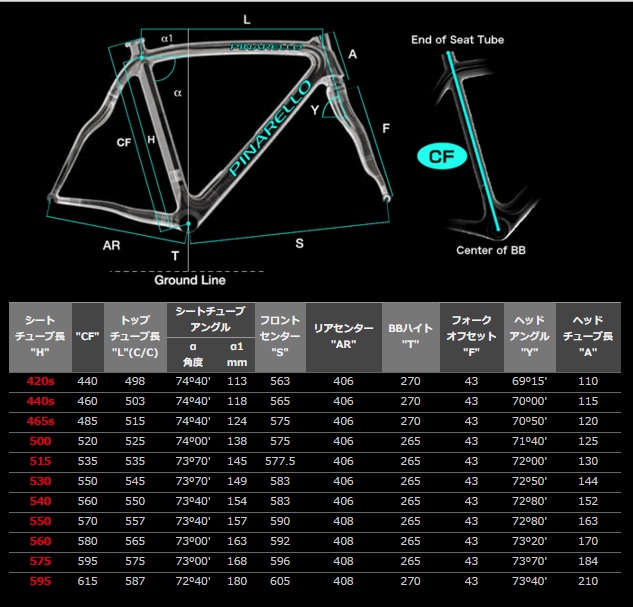Viewport: 633px width, 607px height.
Task: Click the F dimension label beside the fork
Action: click(x=386, y=128)
